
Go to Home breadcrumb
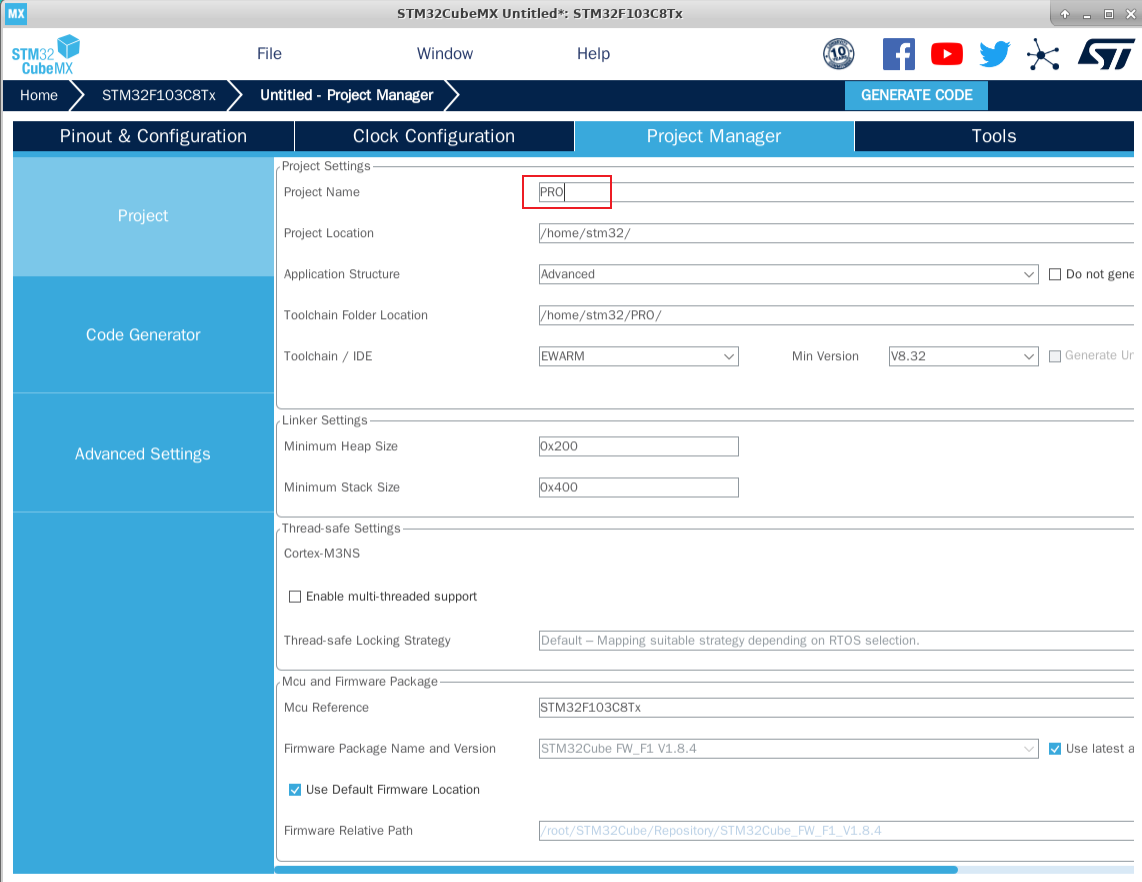39,95
